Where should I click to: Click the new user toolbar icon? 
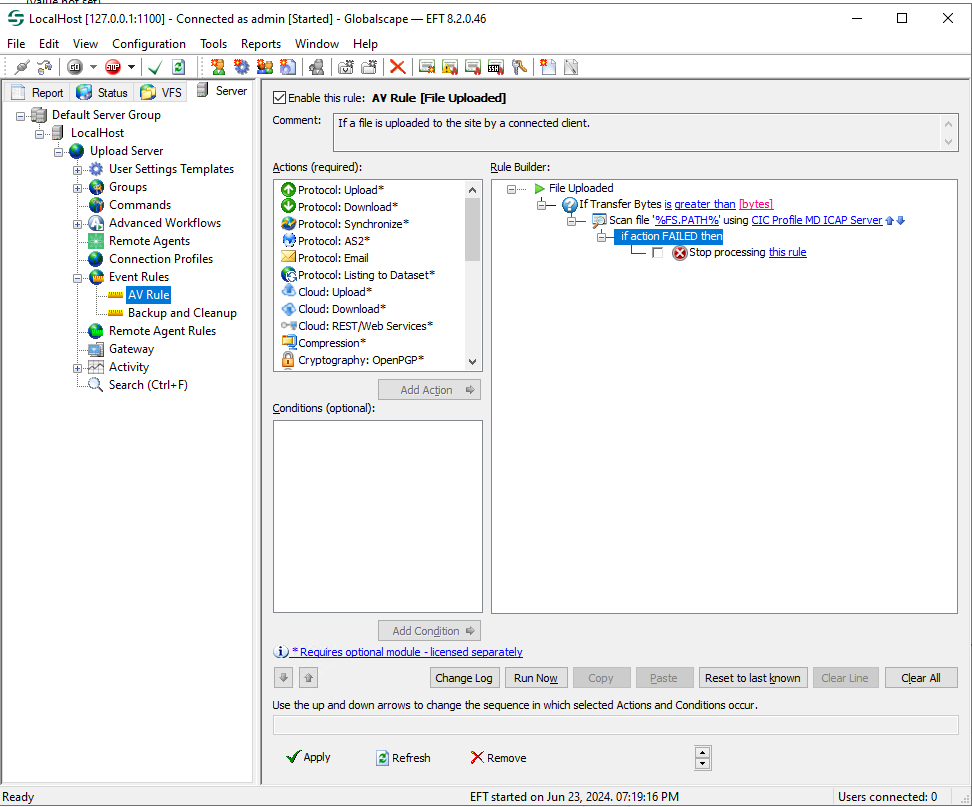pyautogui.click(x=218, y=67)
